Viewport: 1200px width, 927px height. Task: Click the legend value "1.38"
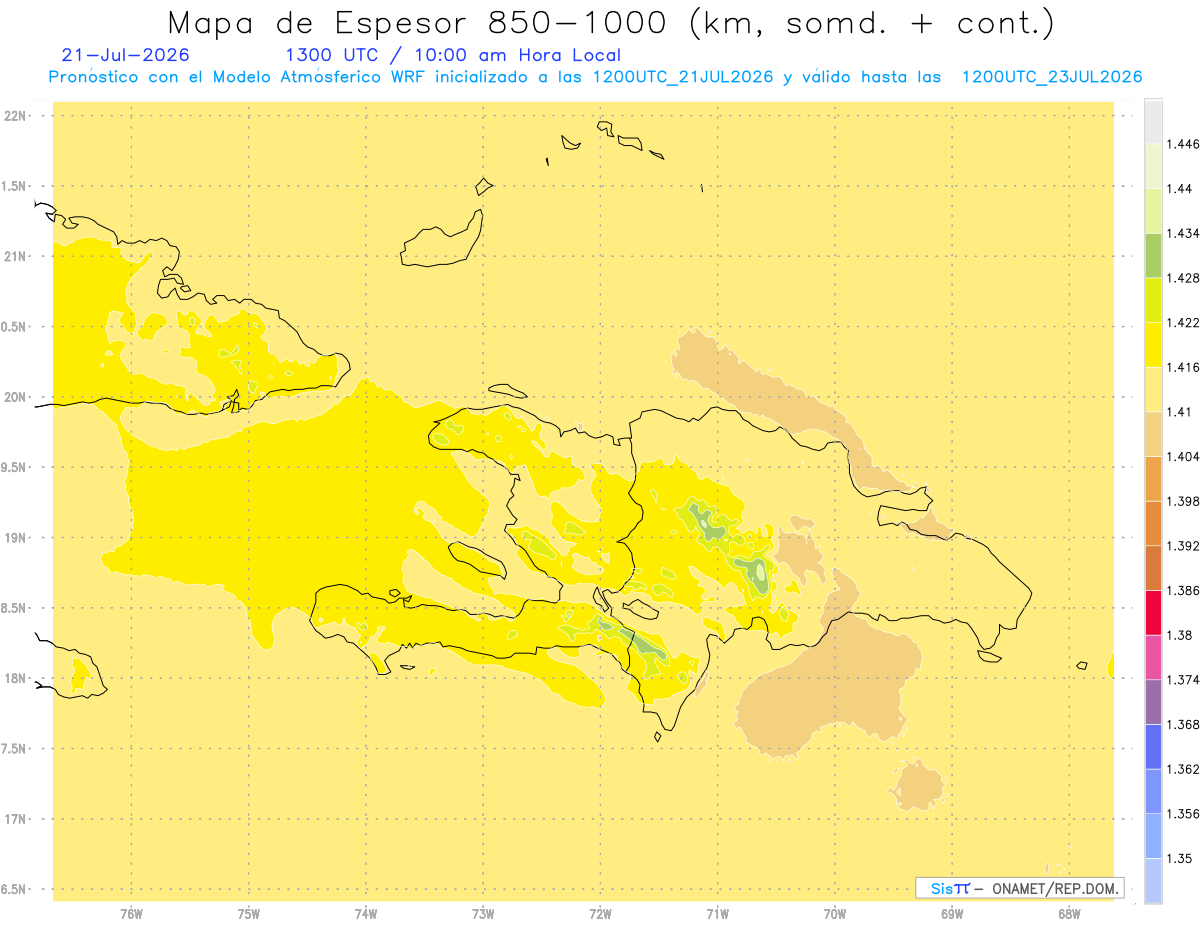[1179, 635]
